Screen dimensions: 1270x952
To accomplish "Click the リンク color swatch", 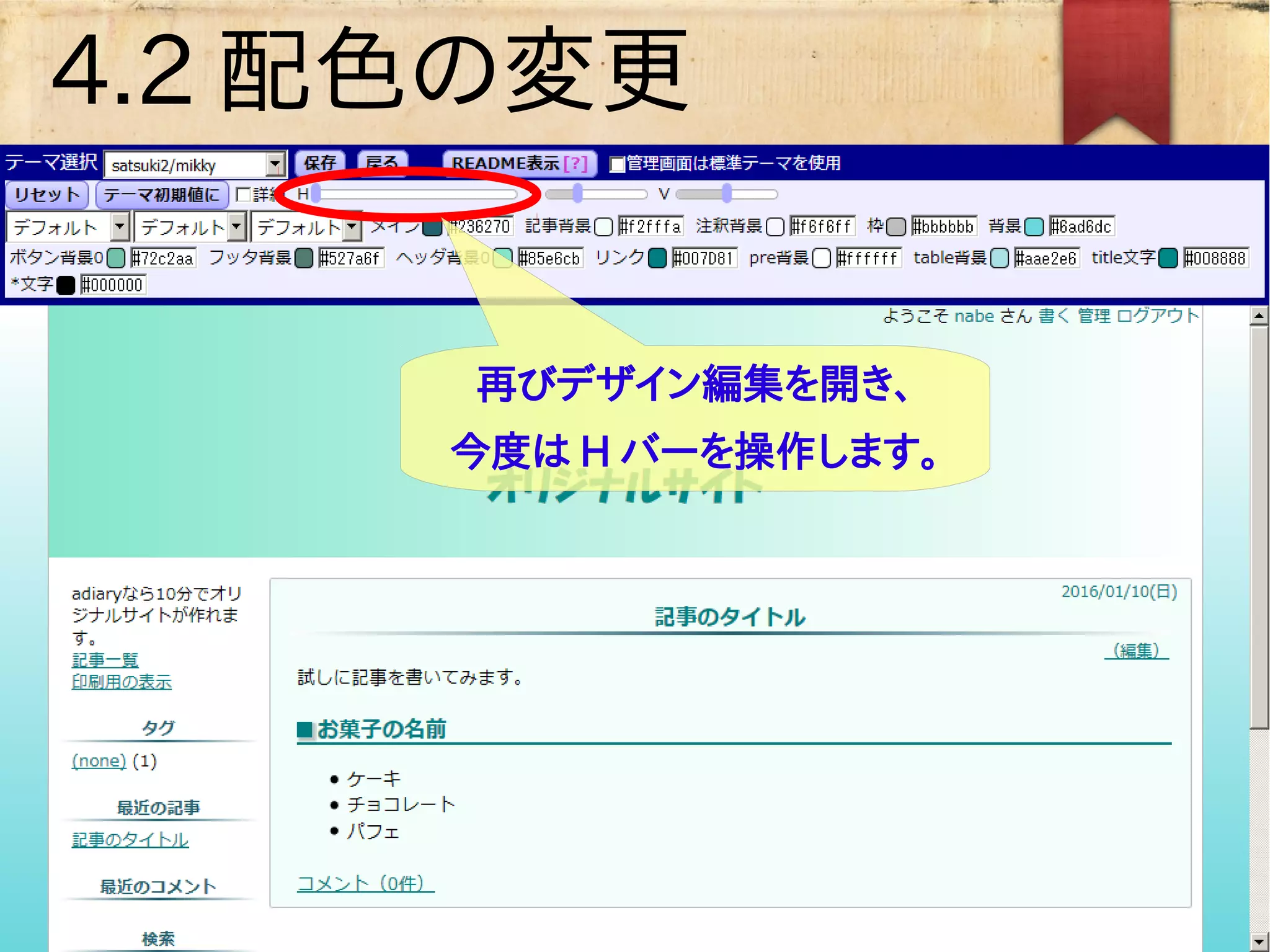I will point(657,258).
